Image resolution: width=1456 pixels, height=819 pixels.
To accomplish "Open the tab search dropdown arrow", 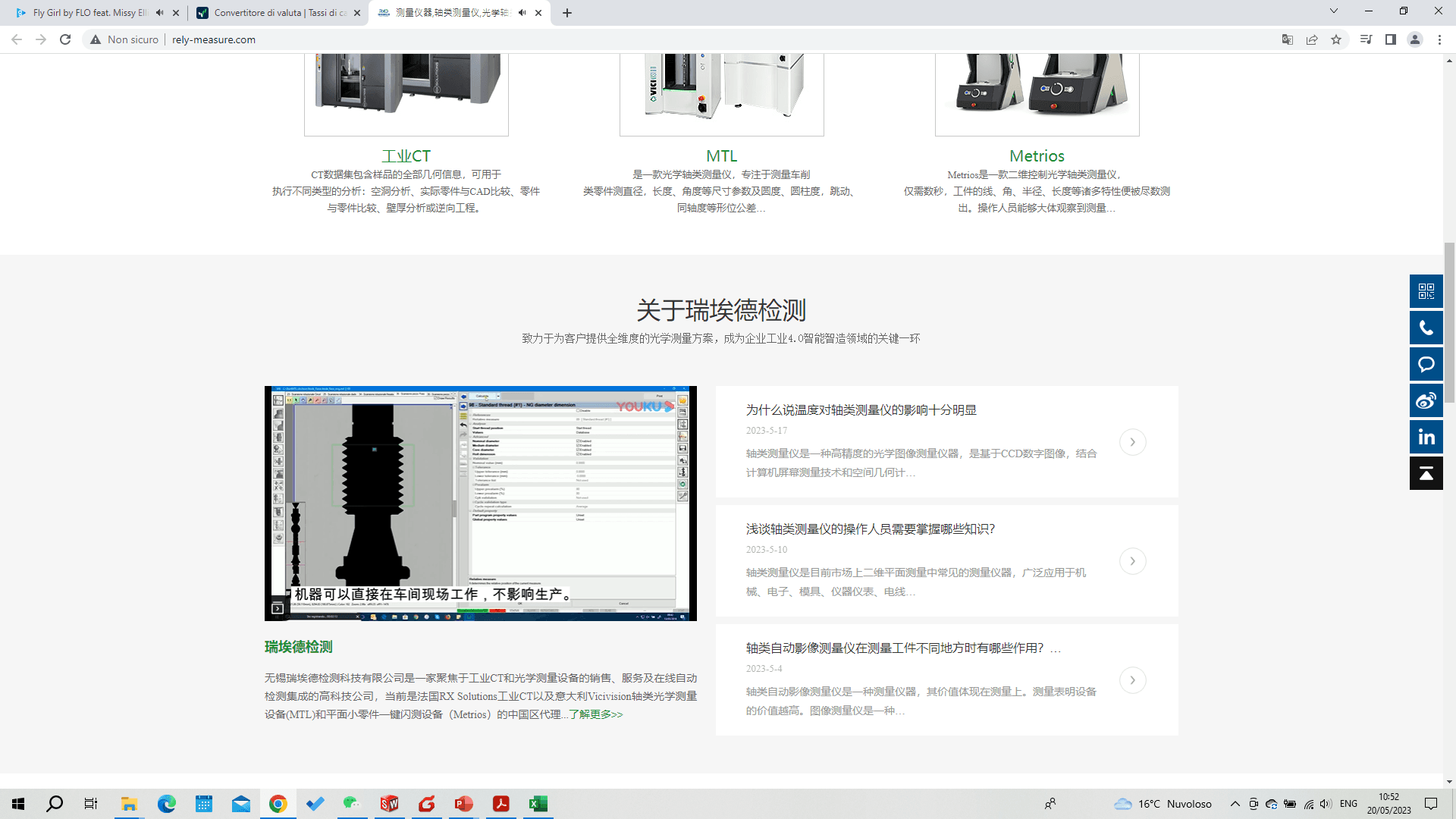I will (1333, 11).
